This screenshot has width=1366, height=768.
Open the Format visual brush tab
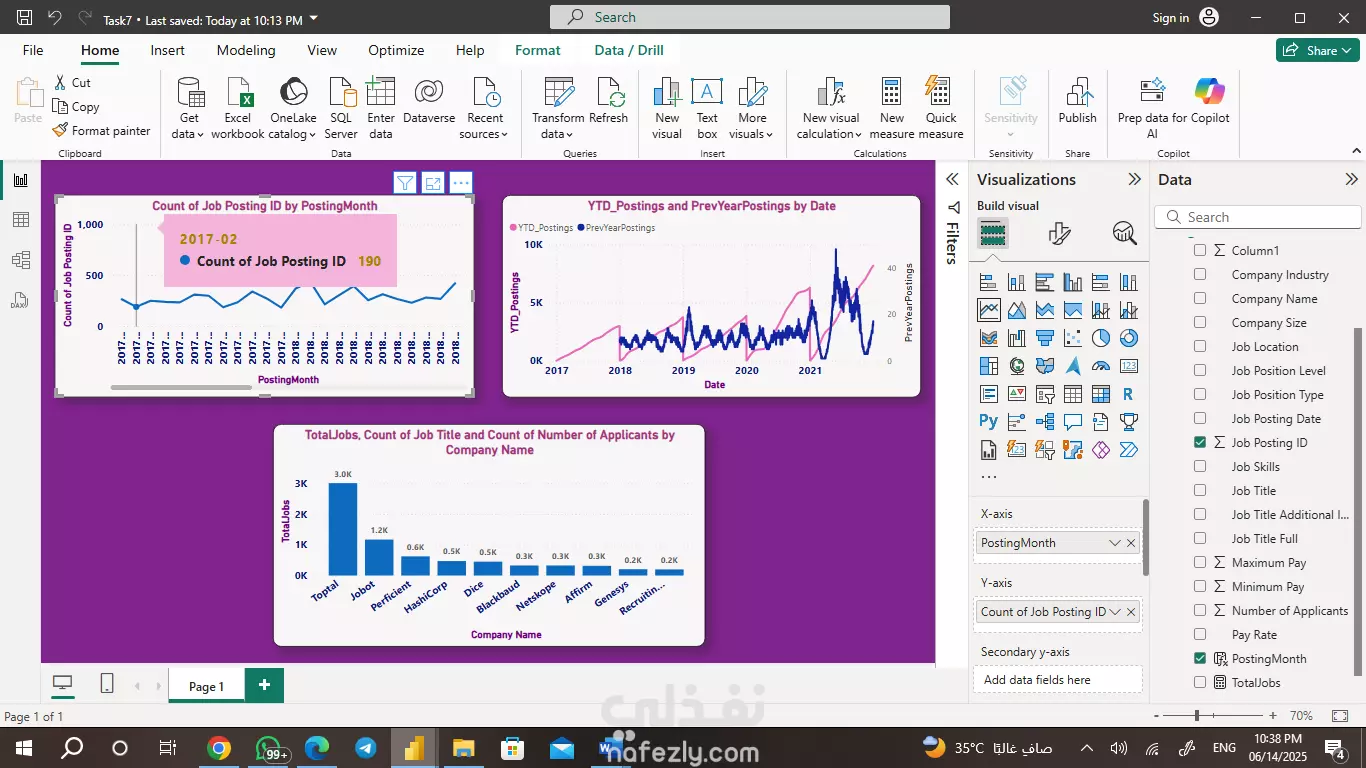coord(1060,234)
